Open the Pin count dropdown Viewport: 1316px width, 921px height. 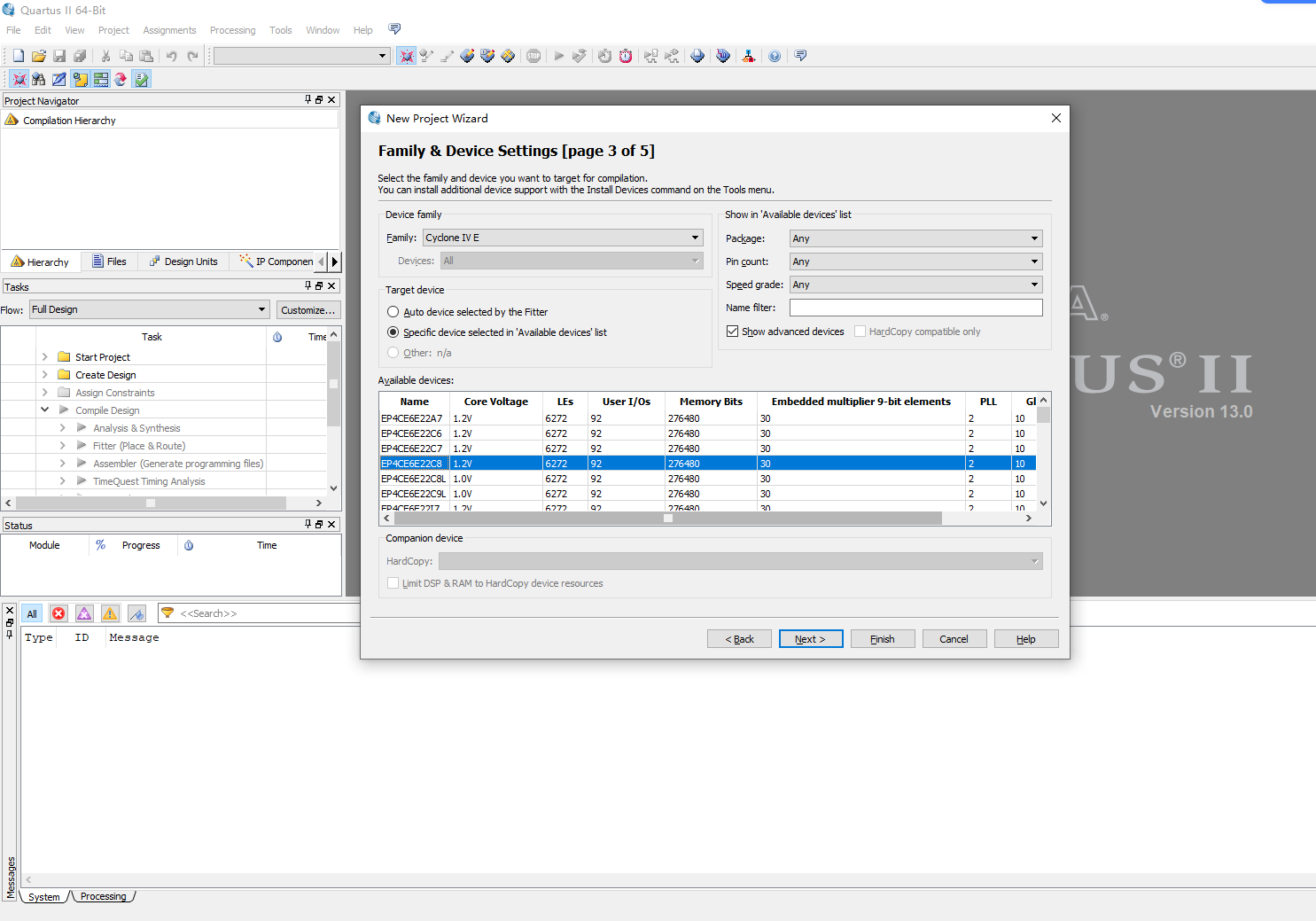click(x=915, y=261)
